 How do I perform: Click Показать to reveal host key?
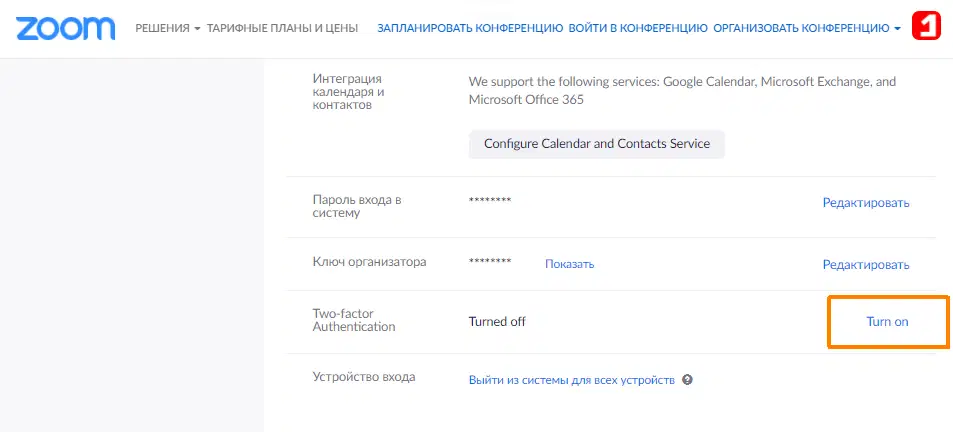tap(569, 264)
